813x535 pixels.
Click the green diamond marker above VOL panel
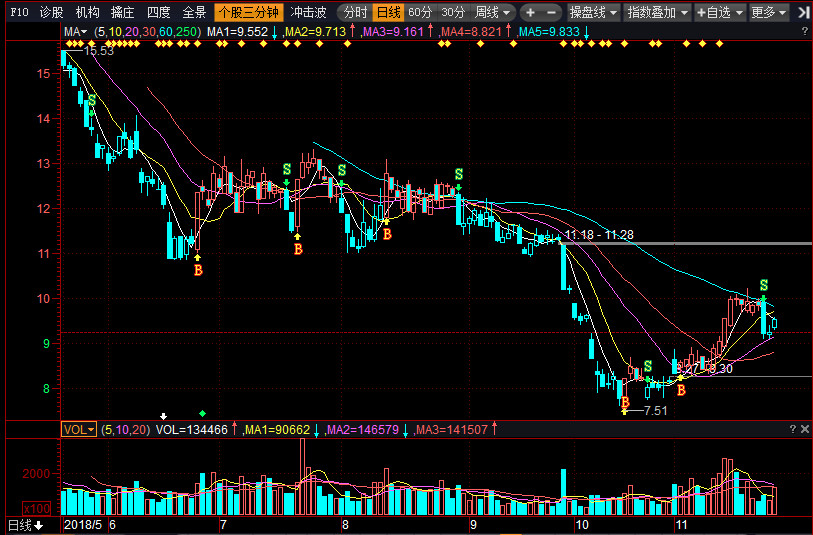[203, 413]
